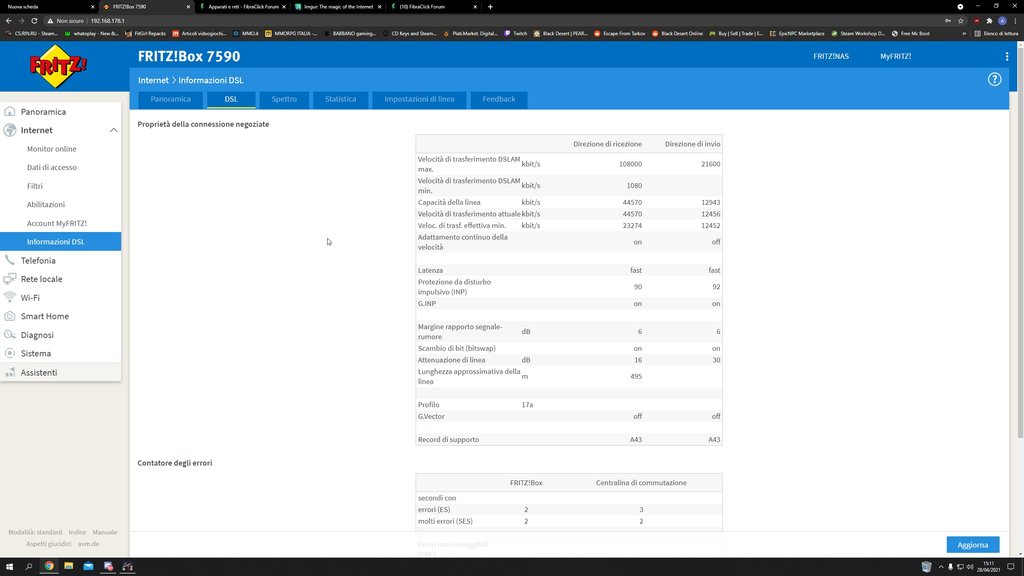This screenshot has width=1024, height=576.
Task: Click the Manuale footer link
Action: point(104,532)
